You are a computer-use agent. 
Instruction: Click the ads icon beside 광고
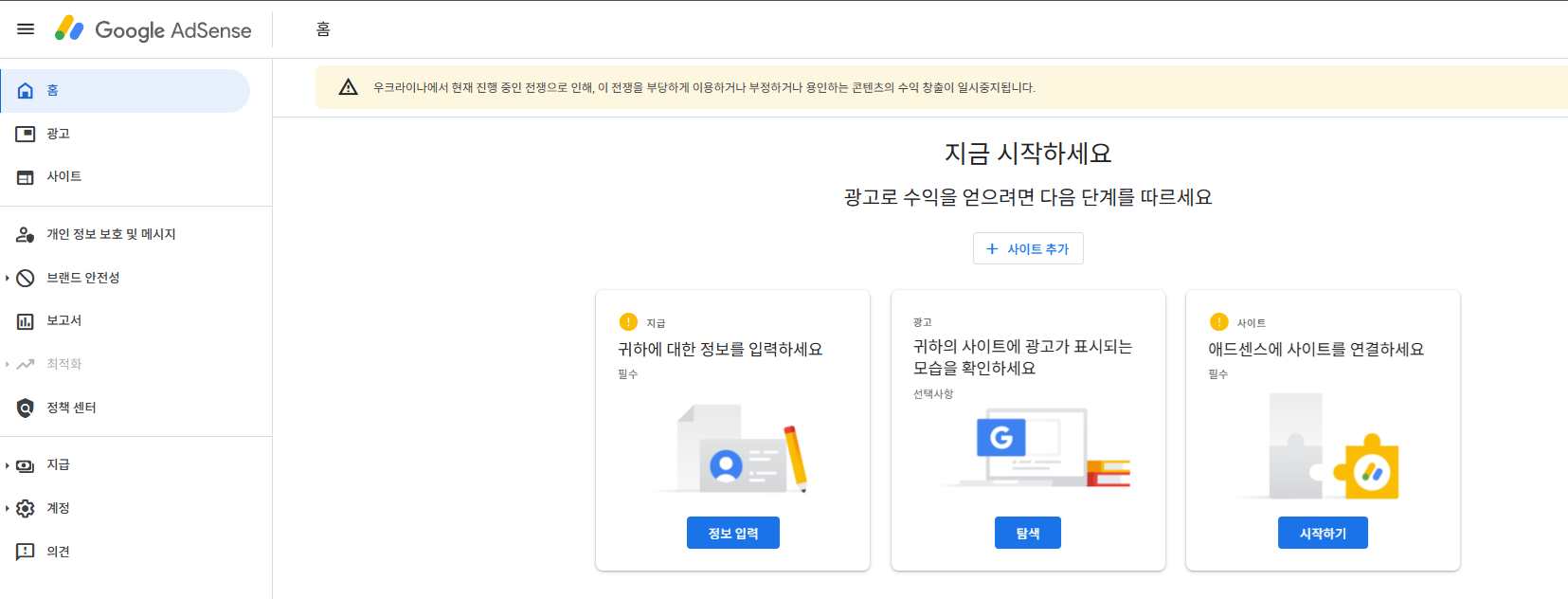point(26,134)
